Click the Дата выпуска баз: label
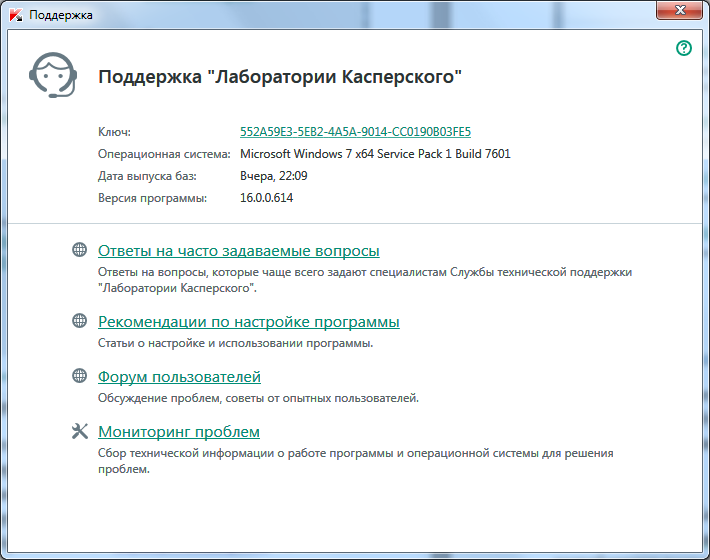 [x=147, y=176]
